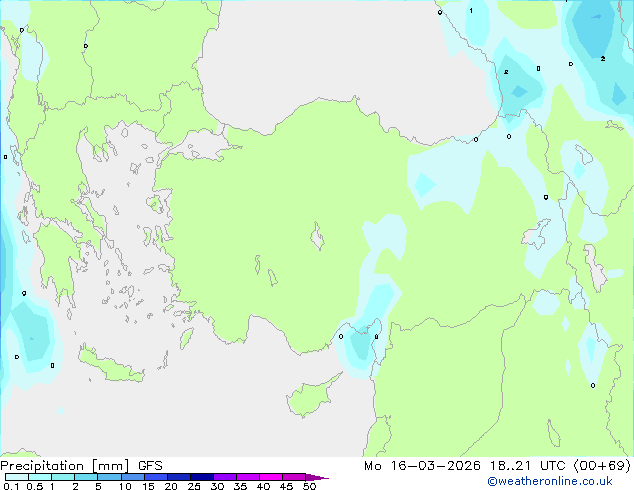
Task: Pick the 40–45 mm magenta legend swatch
Action: point(271,477)
